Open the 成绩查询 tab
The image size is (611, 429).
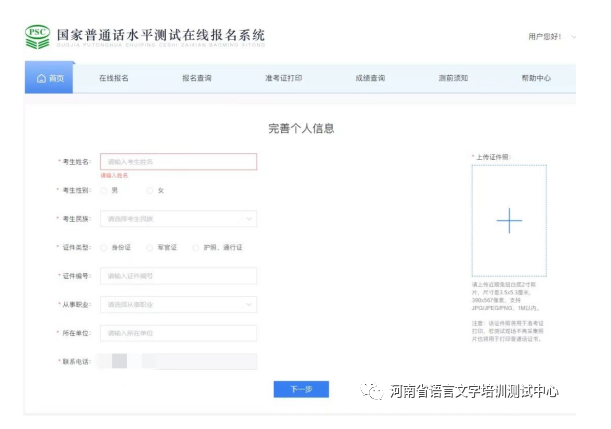coord(370,78)
